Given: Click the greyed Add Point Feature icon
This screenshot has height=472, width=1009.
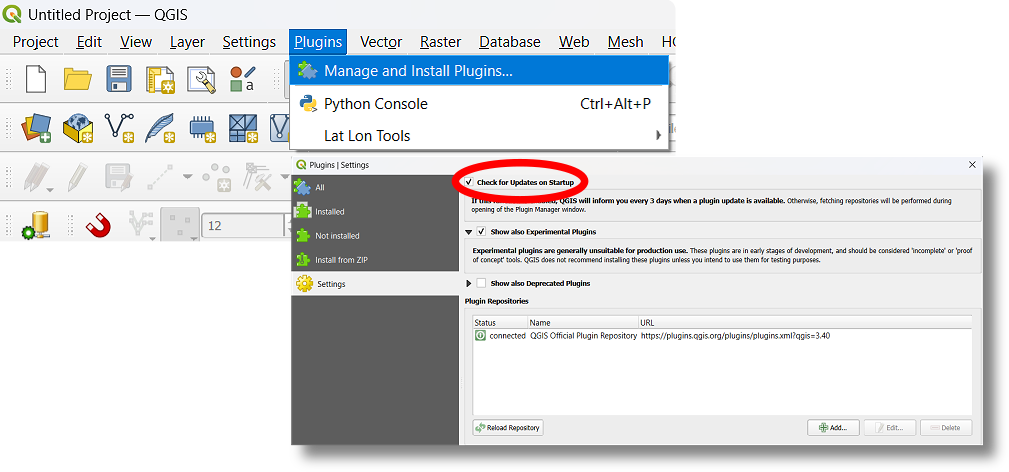Looking at the screenshot, I should 216,176.
